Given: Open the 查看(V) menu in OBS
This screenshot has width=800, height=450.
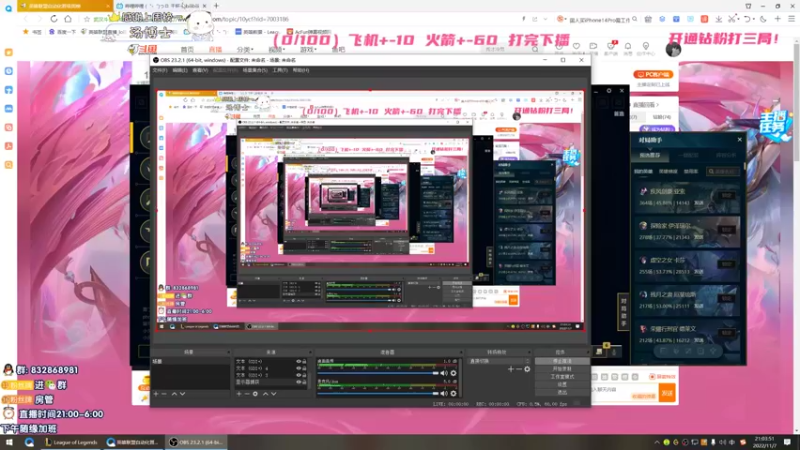Looking at the screenshot, I should [x=200, y=70].
